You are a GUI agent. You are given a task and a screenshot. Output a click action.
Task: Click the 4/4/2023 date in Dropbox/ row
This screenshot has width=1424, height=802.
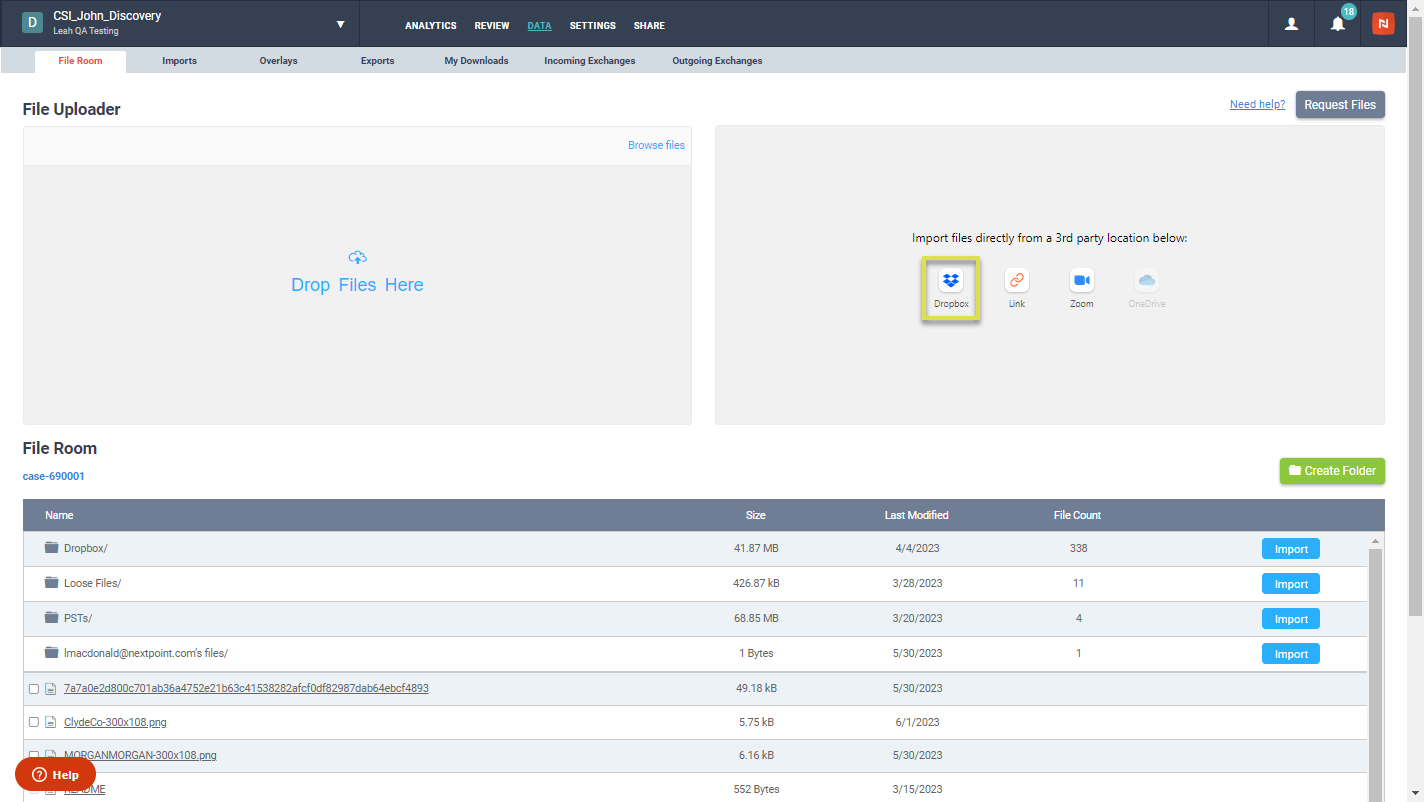917,548
